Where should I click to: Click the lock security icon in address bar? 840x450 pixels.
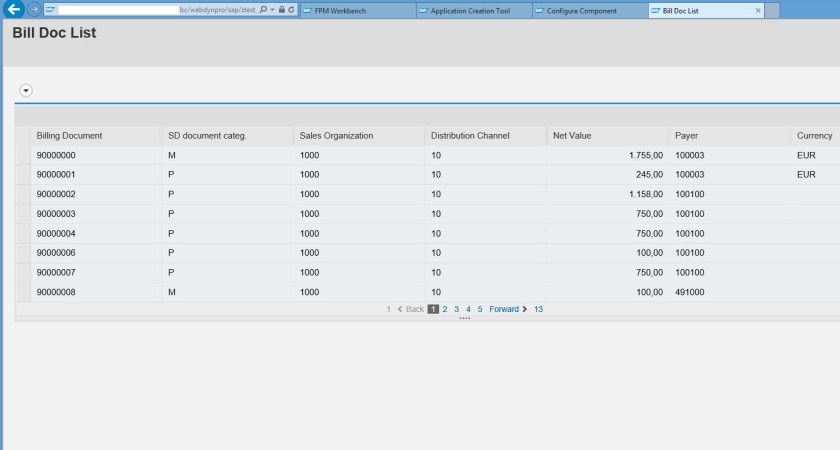[x=281, y=10]
